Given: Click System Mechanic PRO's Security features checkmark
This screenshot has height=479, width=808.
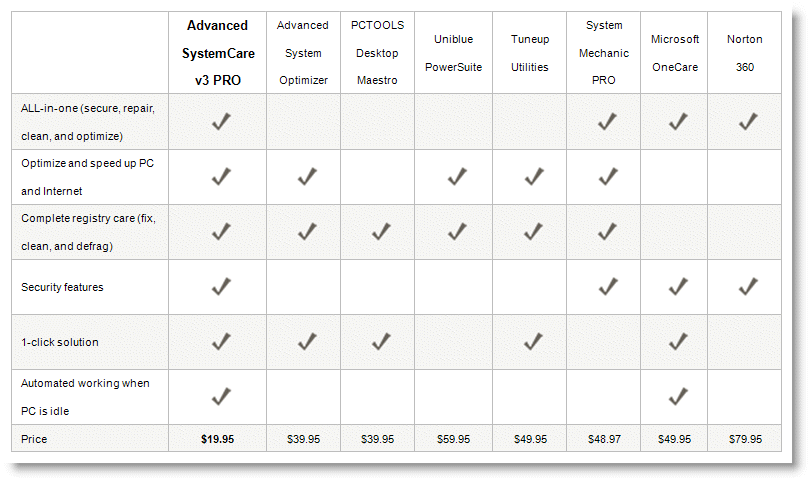Looking at the screenshot, I should point(608,287).
